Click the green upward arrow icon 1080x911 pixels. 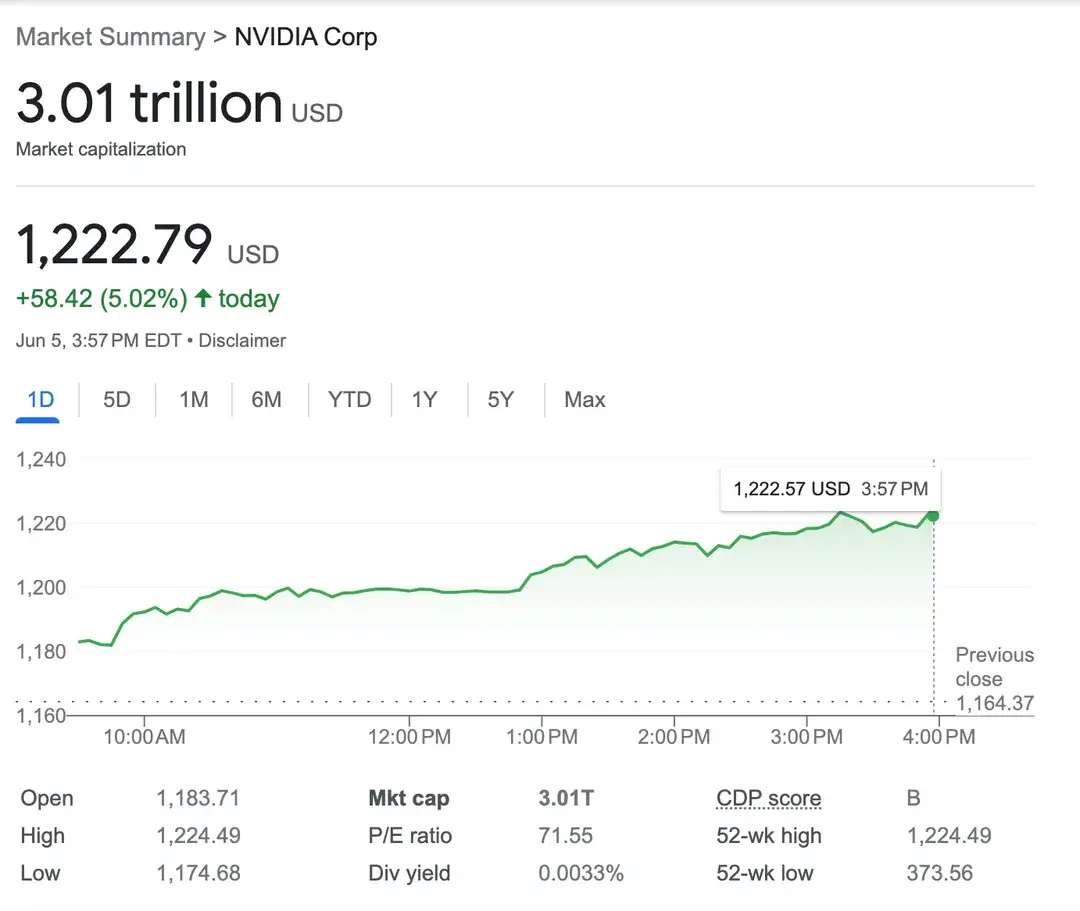202,297
